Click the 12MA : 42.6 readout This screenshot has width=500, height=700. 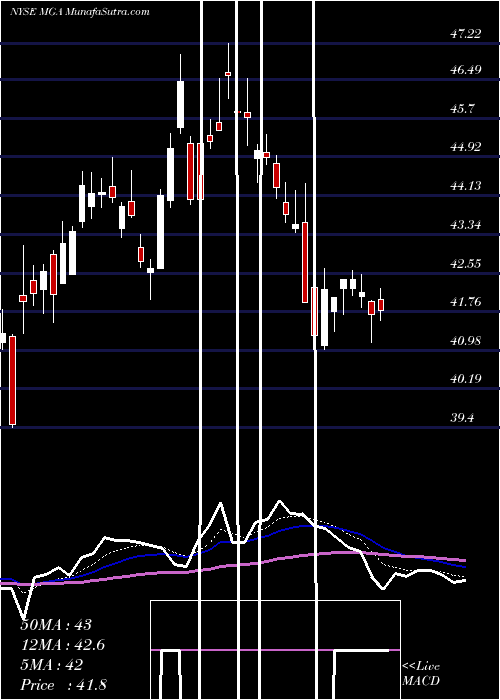(x=62, y=645)
